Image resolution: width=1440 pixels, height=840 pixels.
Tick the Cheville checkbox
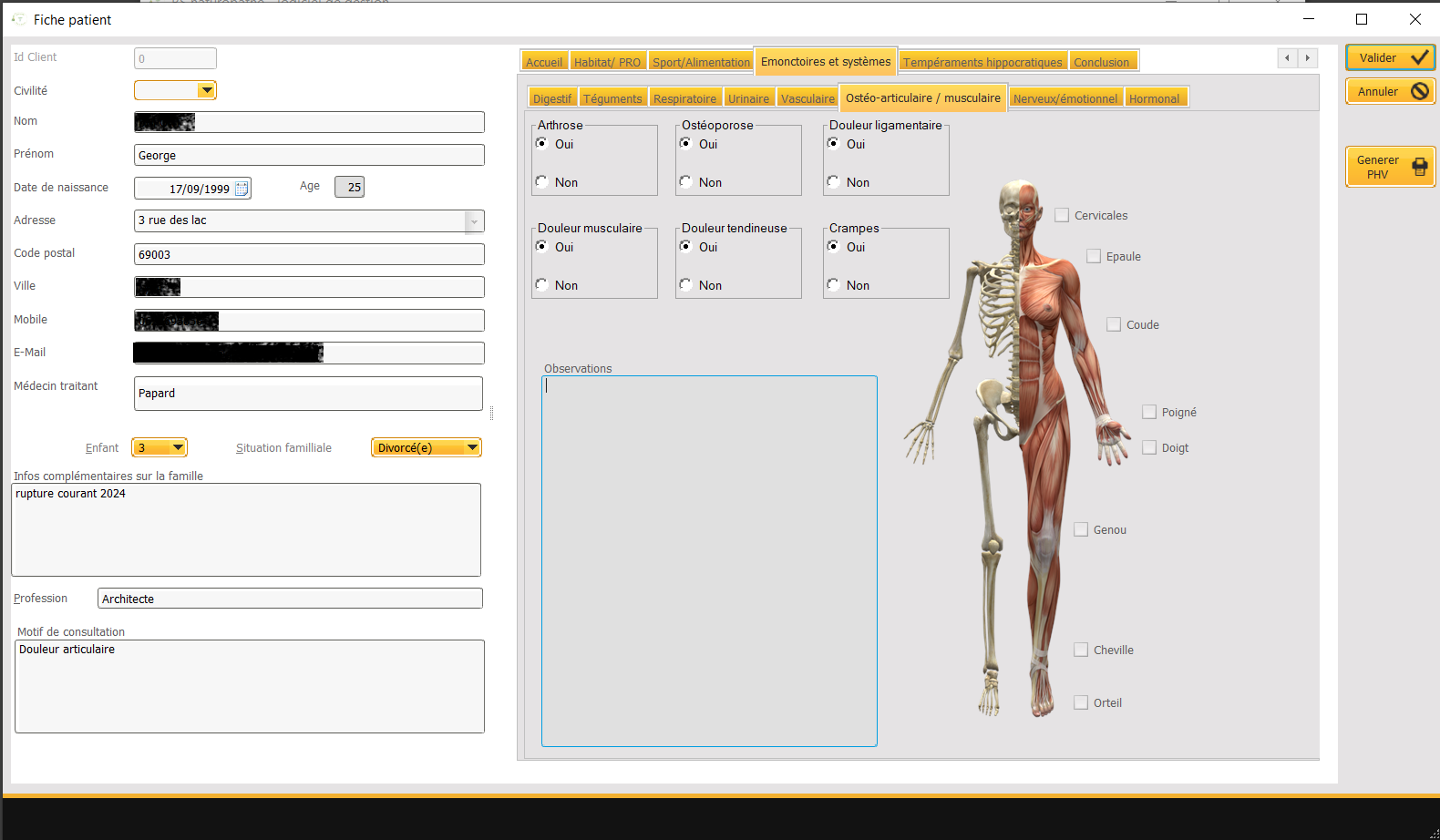pyautogui.click(x=1081, y=650)
